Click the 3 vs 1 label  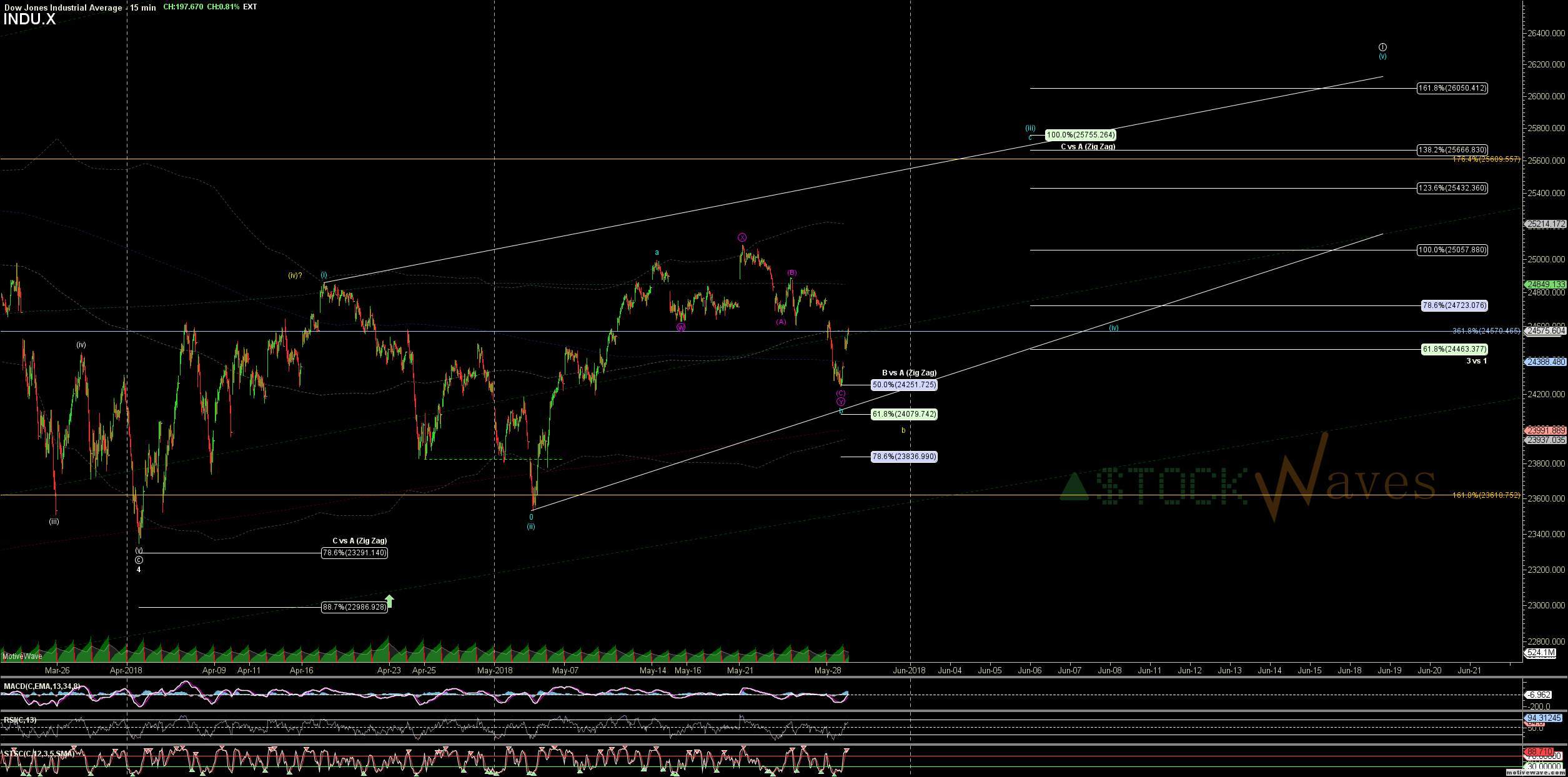1477,361
